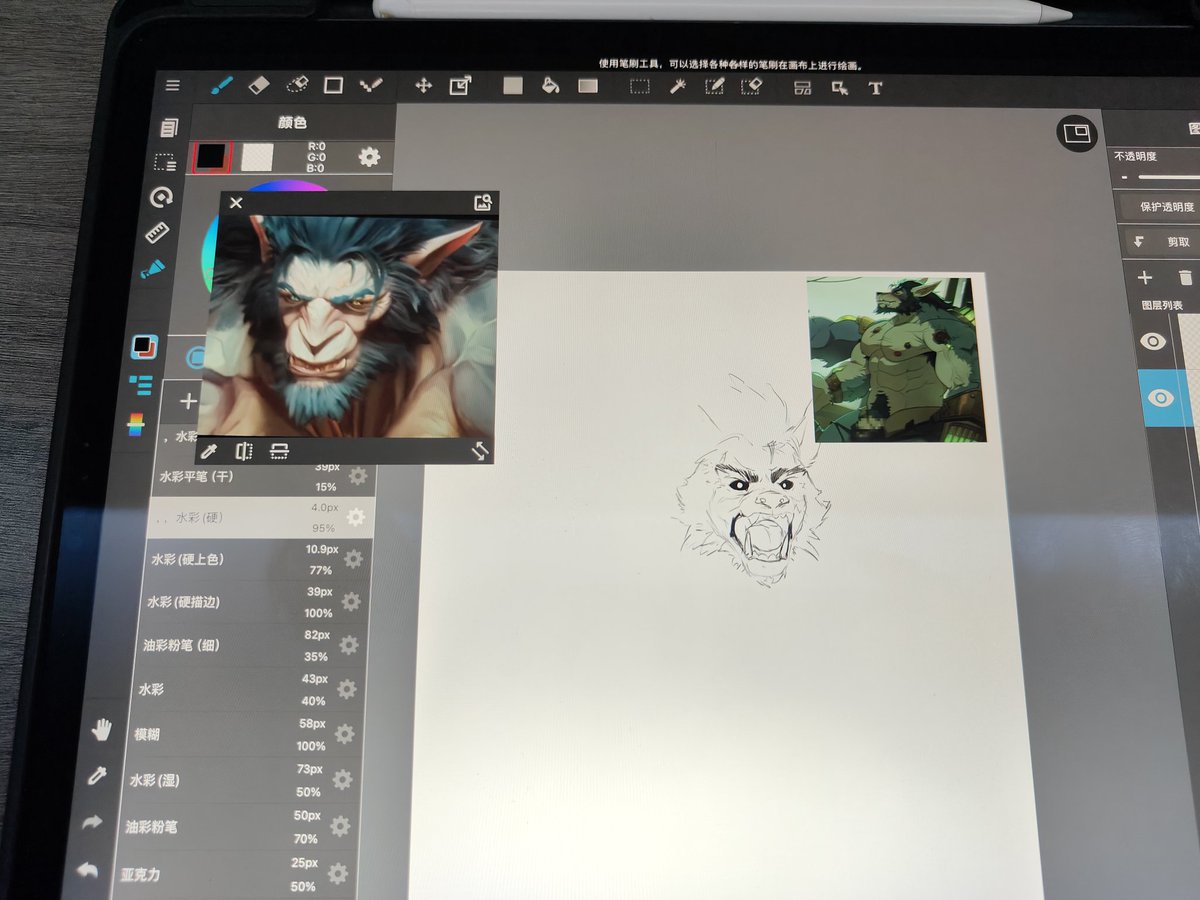Open the Transform tool
This screenshot has height=900, width=1200.
(459, 86)
